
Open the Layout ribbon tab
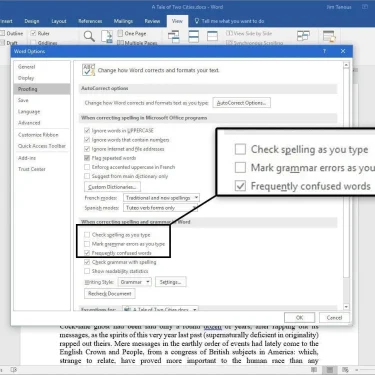pos(59,21)
